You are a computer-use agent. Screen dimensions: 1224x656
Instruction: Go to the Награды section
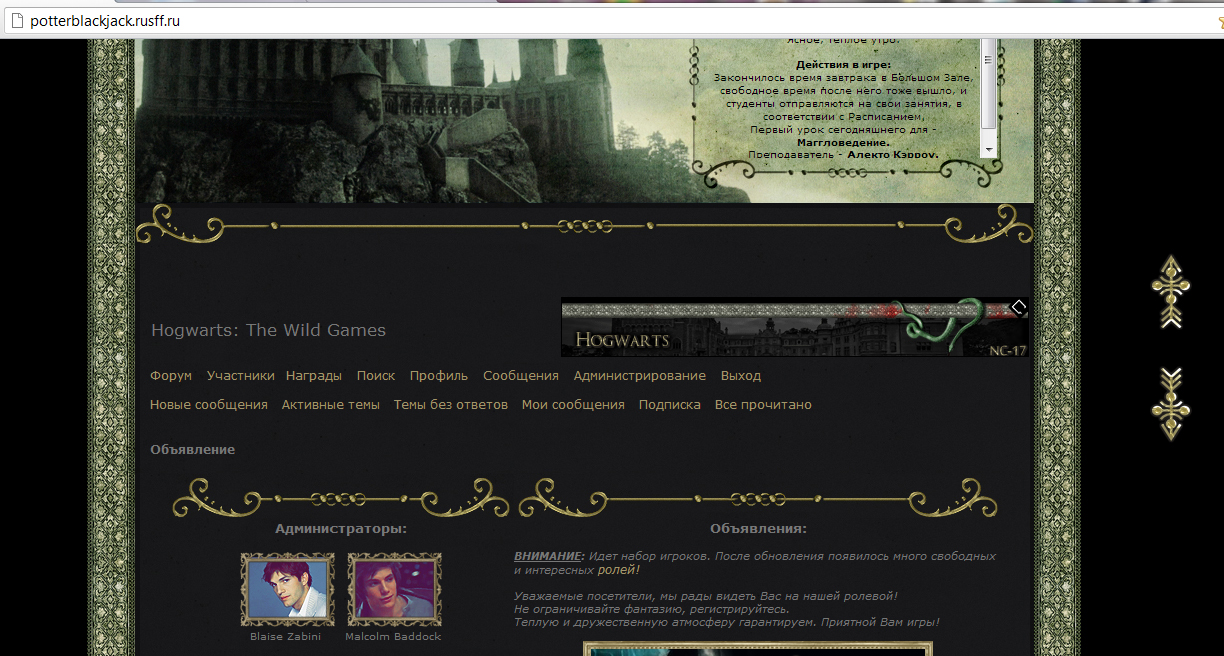(x=314, y=376)
